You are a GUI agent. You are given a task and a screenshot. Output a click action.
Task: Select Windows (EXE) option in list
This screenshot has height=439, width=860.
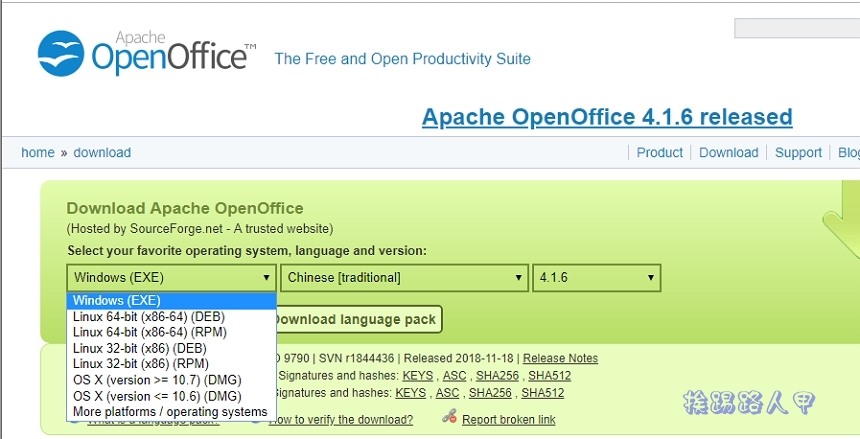coord(171,301)
